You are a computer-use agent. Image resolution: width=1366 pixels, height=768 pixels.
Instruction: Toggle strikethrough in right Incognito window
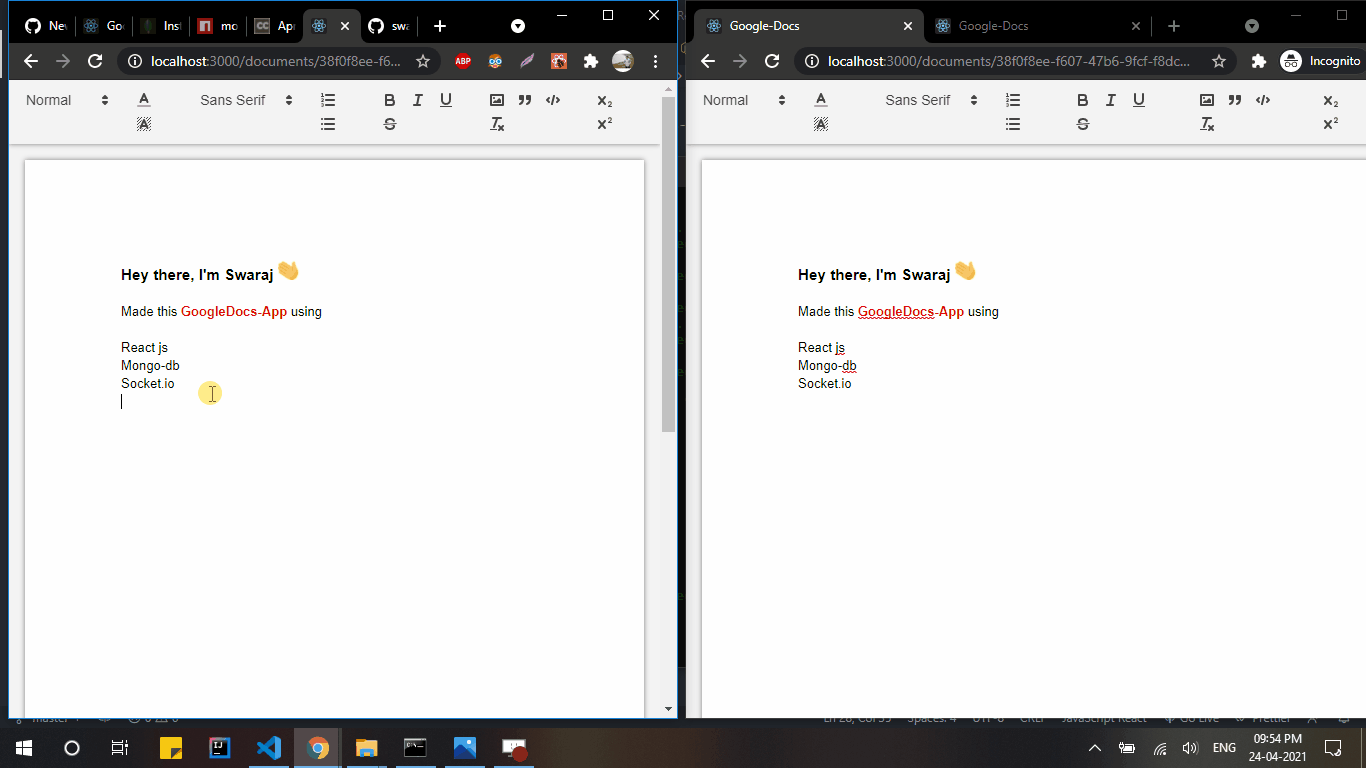(1083, 124)
